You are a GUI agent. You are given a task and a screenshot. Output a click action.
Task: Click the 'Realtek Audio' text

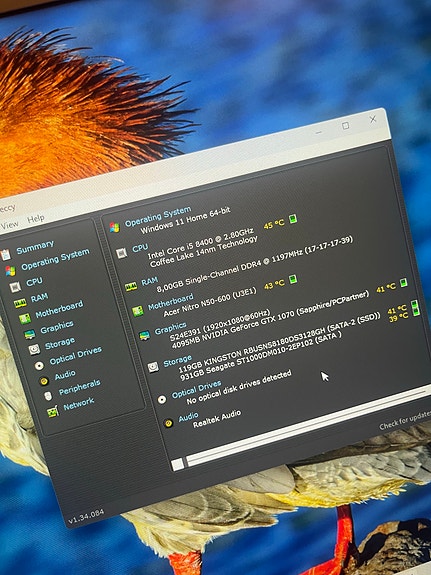(x=217, y=418)
